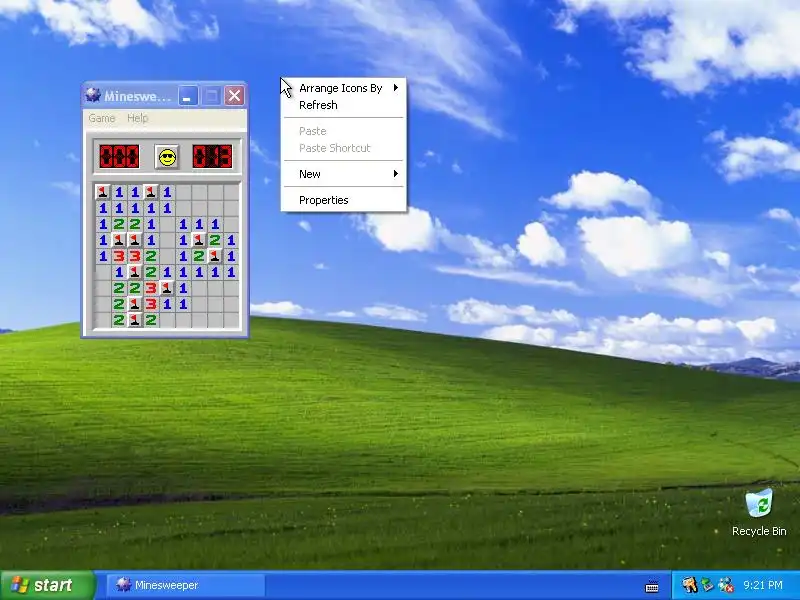Click the blue 1 in the seventh row
The image size is (800, 600).
point(183,288)
